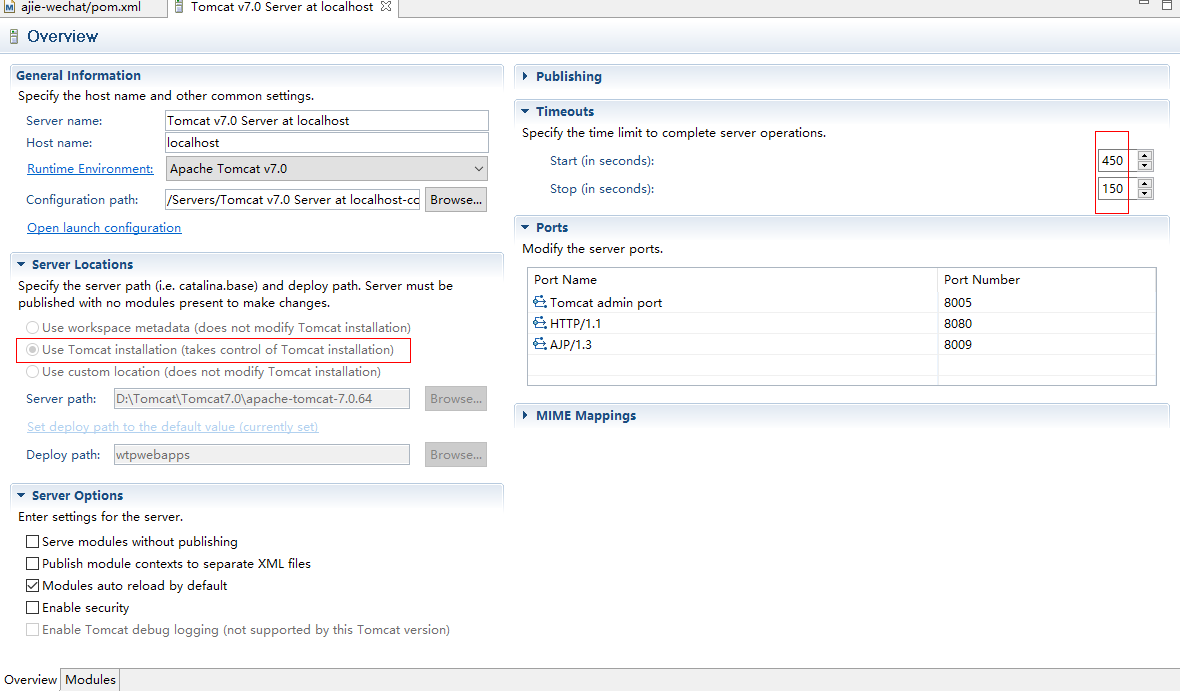
Task: Click the Configuration path field
Action: (x=293, y=199)
